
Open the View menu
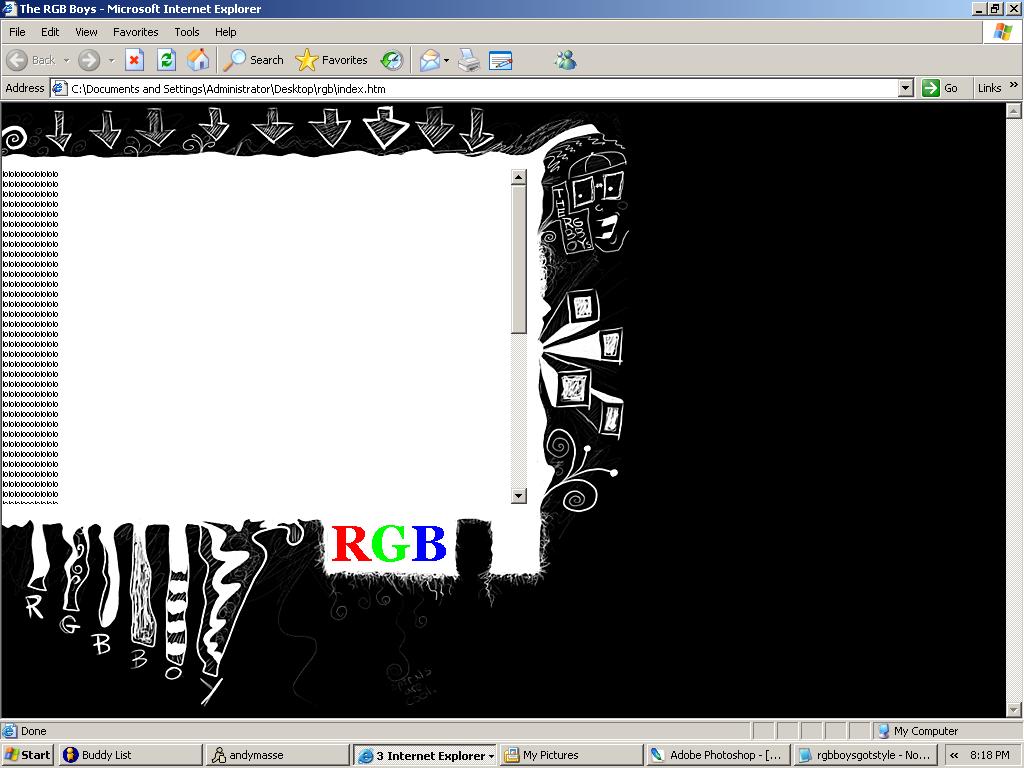tap(86, 32)
